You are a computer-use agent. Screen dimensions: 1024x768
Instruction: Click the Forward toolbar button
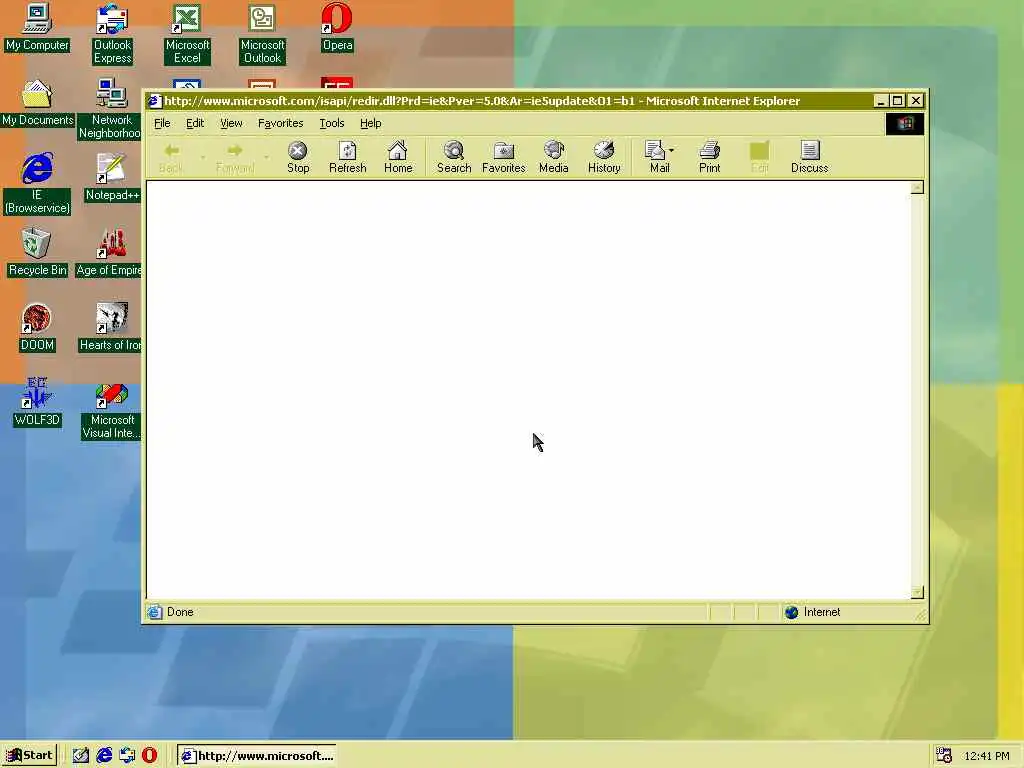(234, 157)
